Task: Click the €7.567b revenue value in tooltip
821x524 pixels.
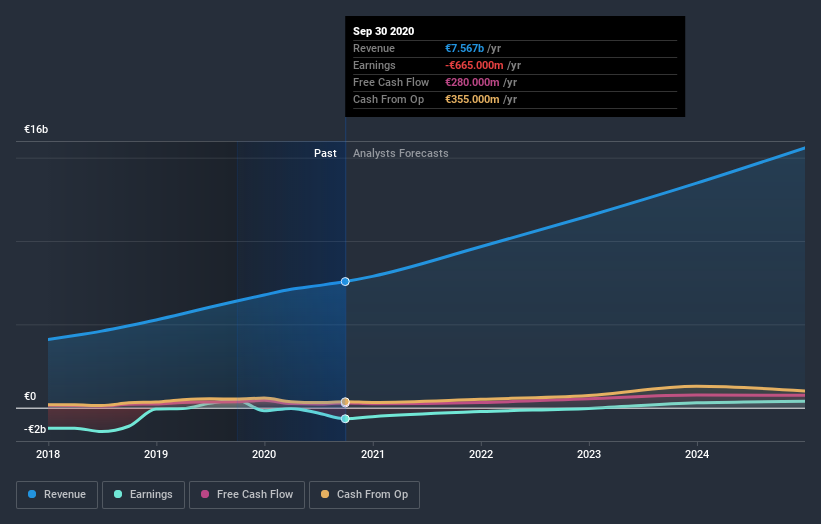Action: pos(464,48)
